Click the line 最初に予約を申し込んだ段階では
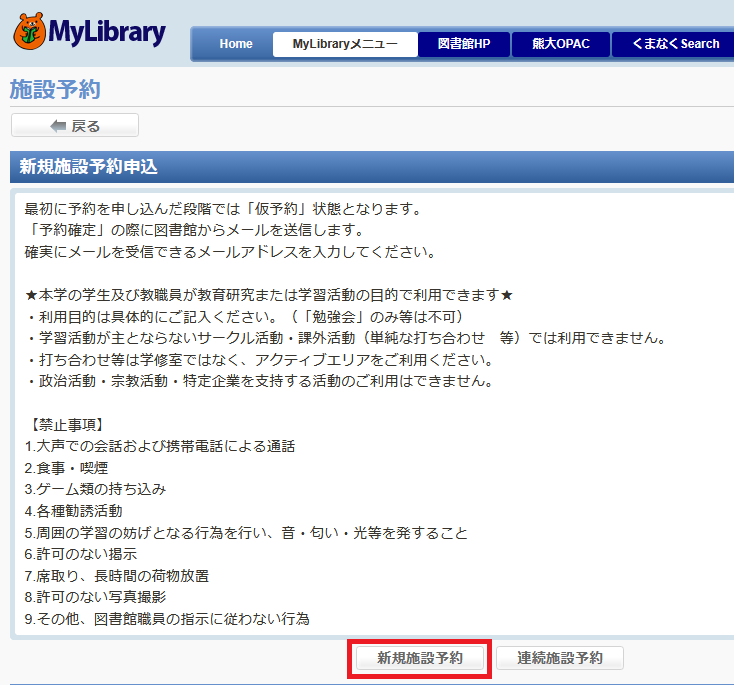734x685 pixels. [x=225, y=209]
